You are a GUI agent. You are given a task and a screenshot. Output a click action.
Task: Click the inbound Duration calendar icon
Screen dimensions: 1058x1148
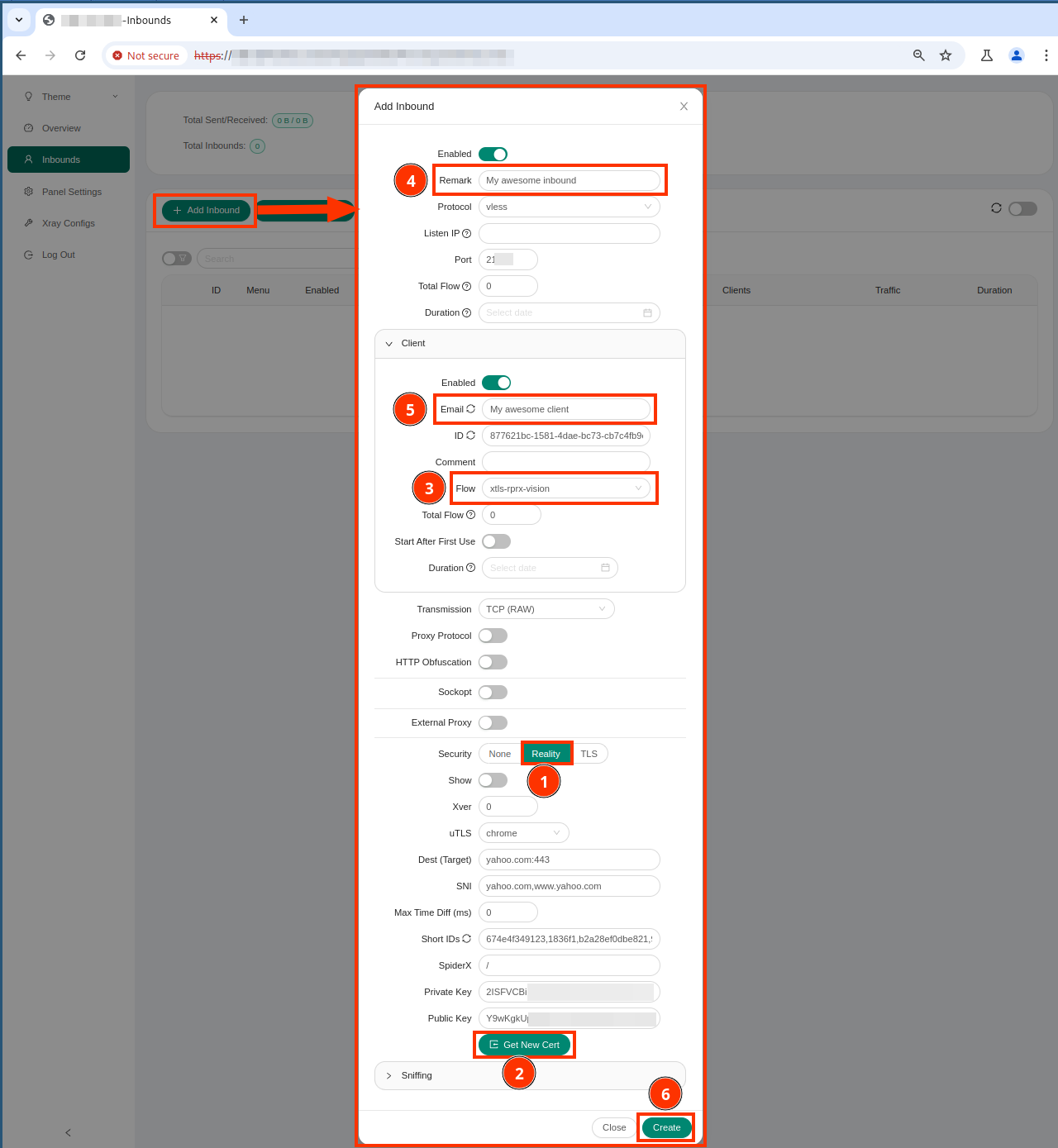[x=647, y=312]
